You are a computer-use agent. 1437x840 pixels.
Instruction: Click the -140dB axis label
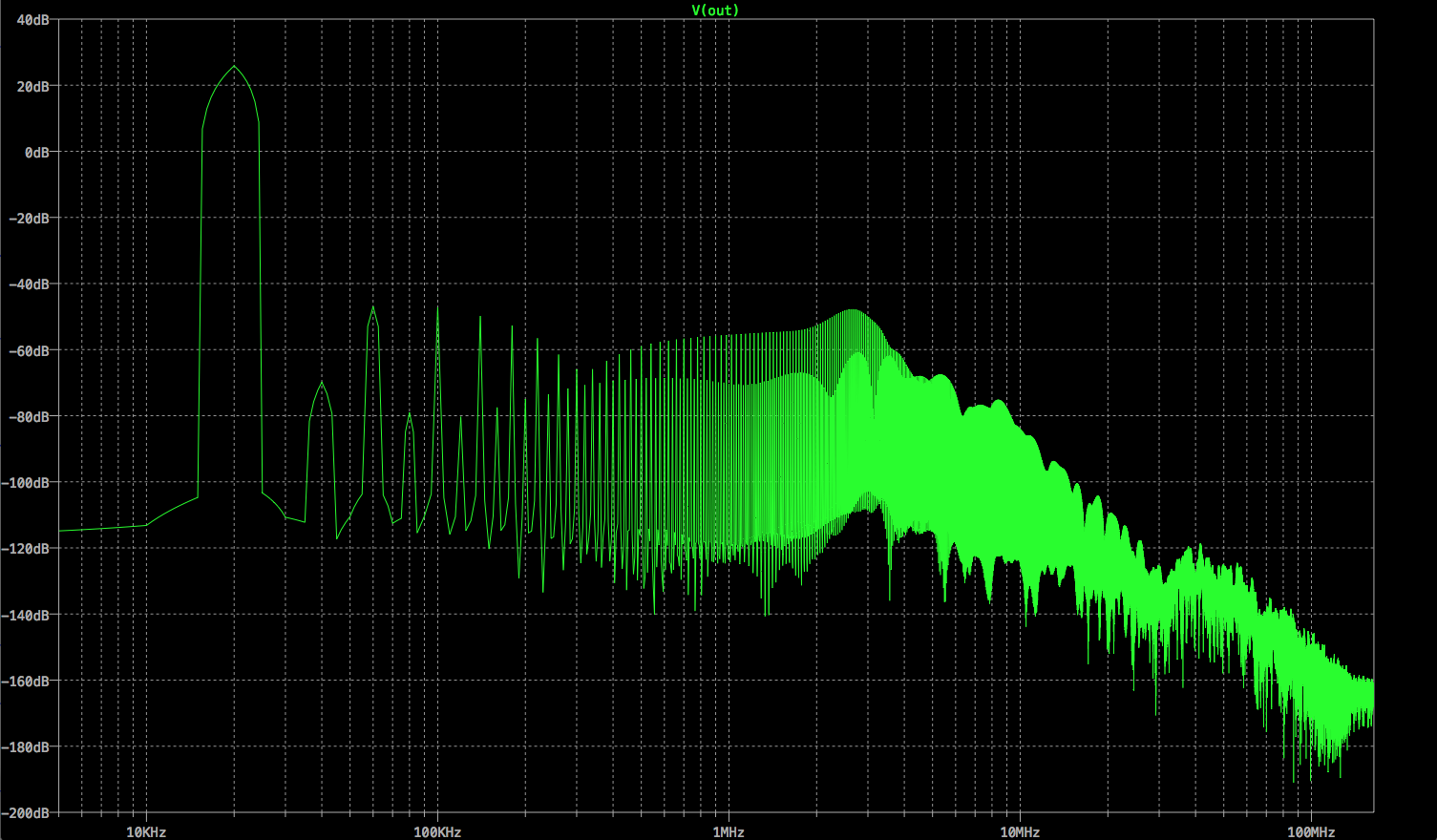coord(26,615)
